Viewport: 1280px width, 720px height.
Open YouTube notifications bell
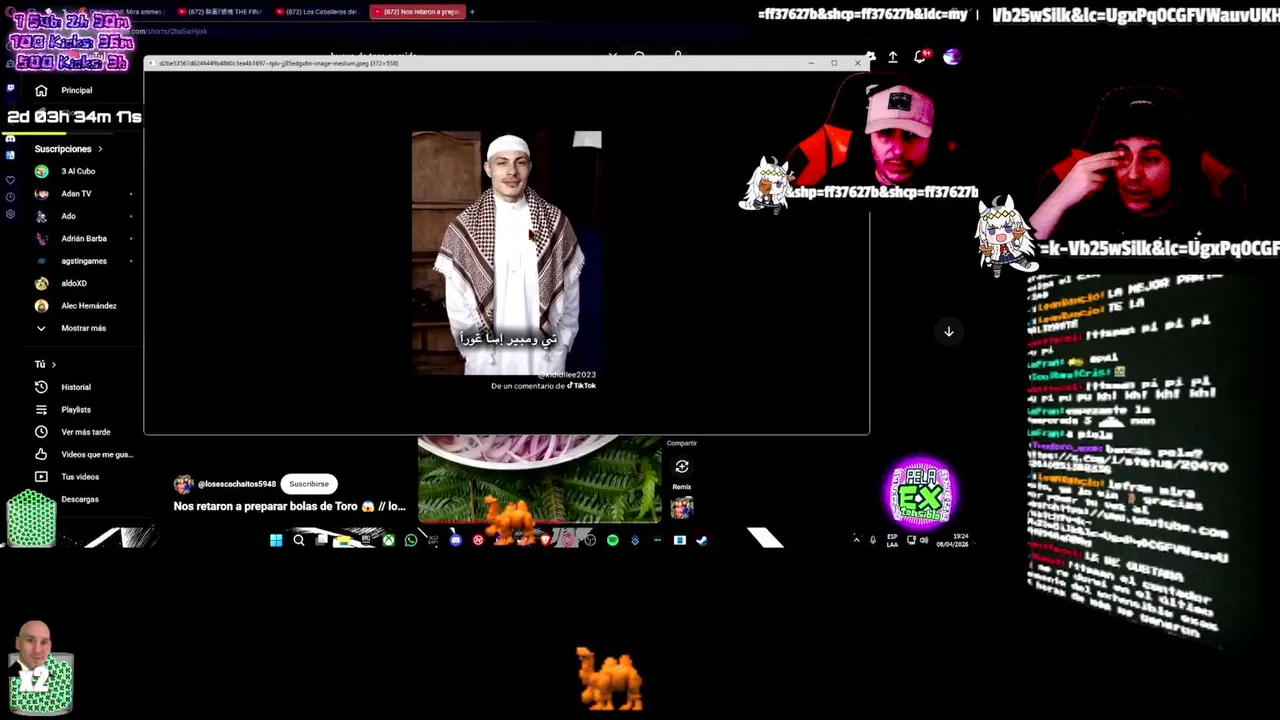pyautogui.click(x=920, y=57)
